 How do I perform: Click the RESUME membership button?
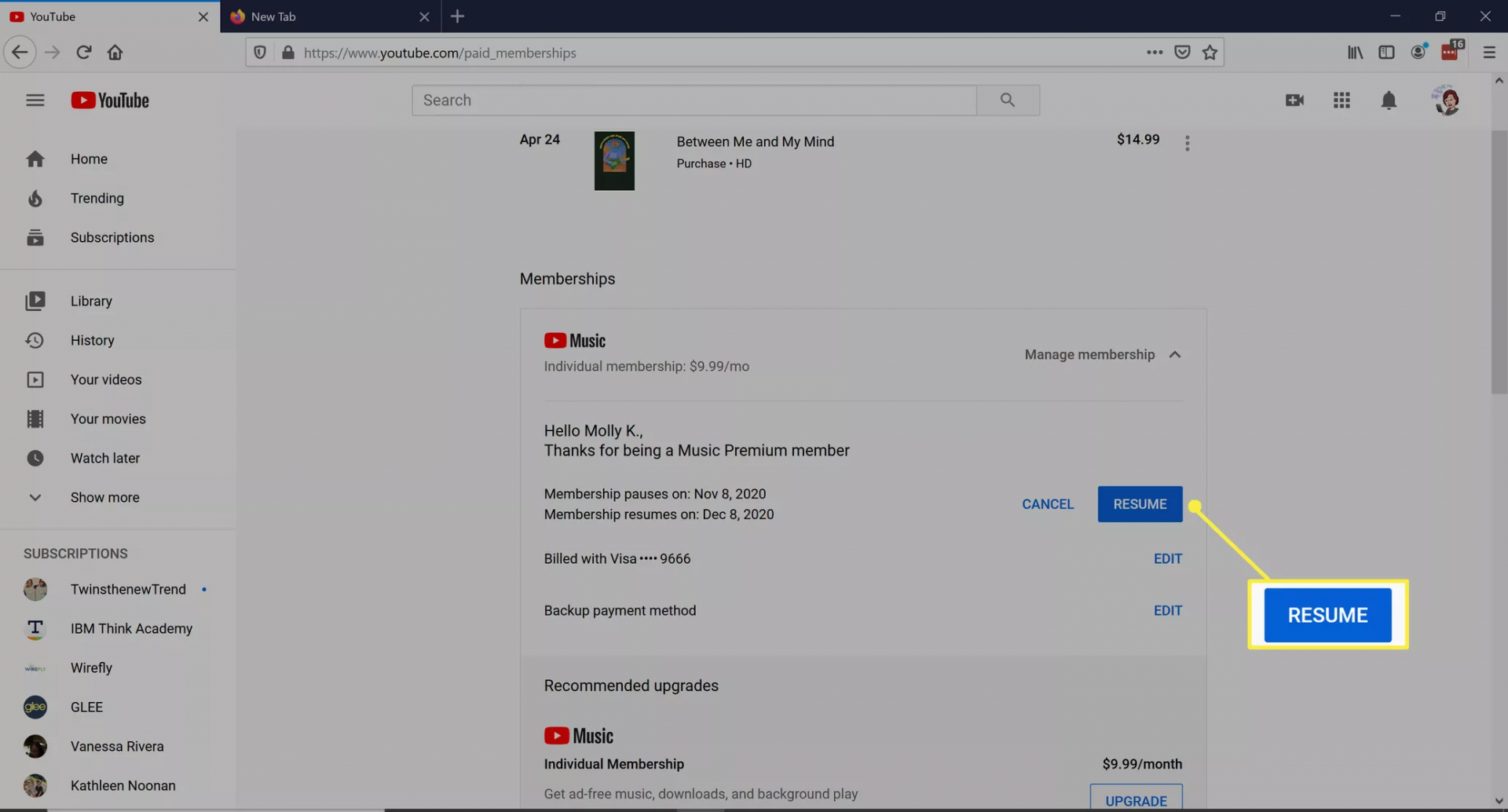pos(1139,504)
